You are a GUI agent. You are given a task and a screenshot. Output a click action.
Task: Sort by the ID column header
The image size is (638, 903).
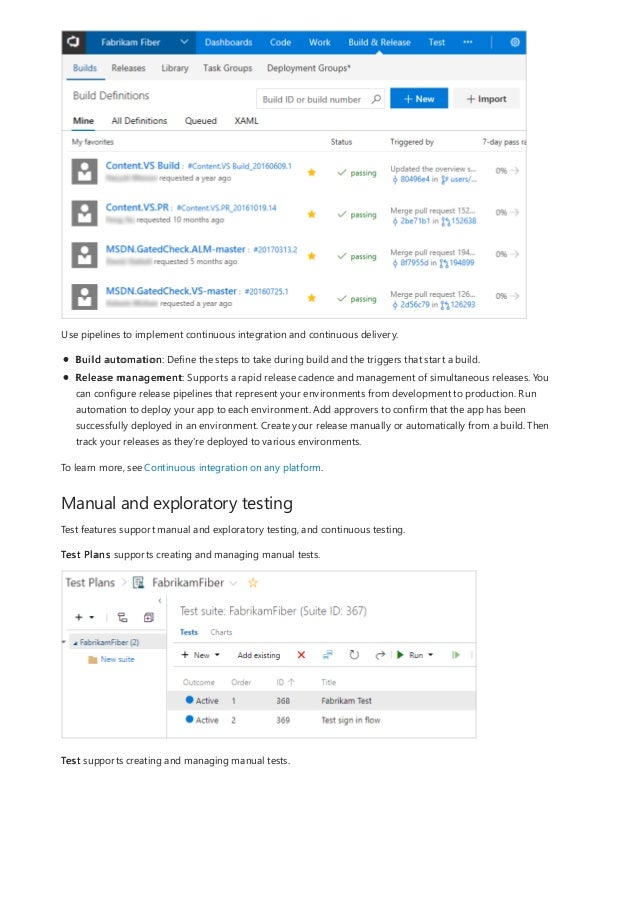[285, 682]
